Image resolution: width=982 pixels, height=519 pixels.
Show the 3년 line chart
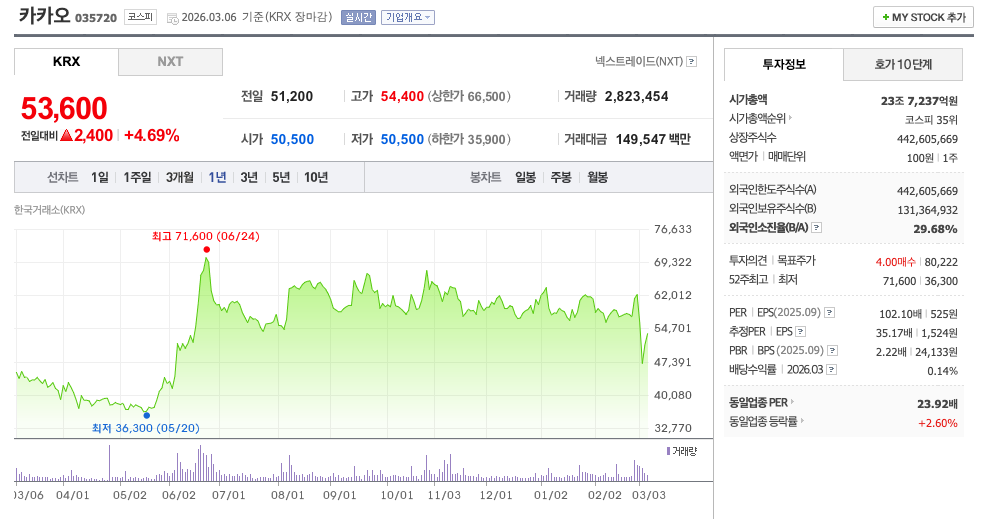[x=249, y=177]
